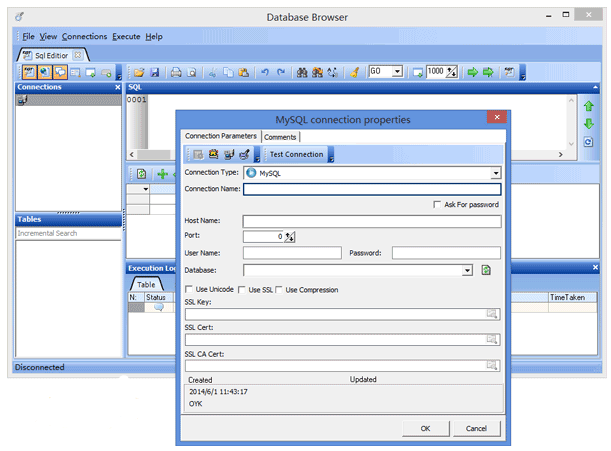Click the binoculars find icon in the toolbar

point(304,73)
